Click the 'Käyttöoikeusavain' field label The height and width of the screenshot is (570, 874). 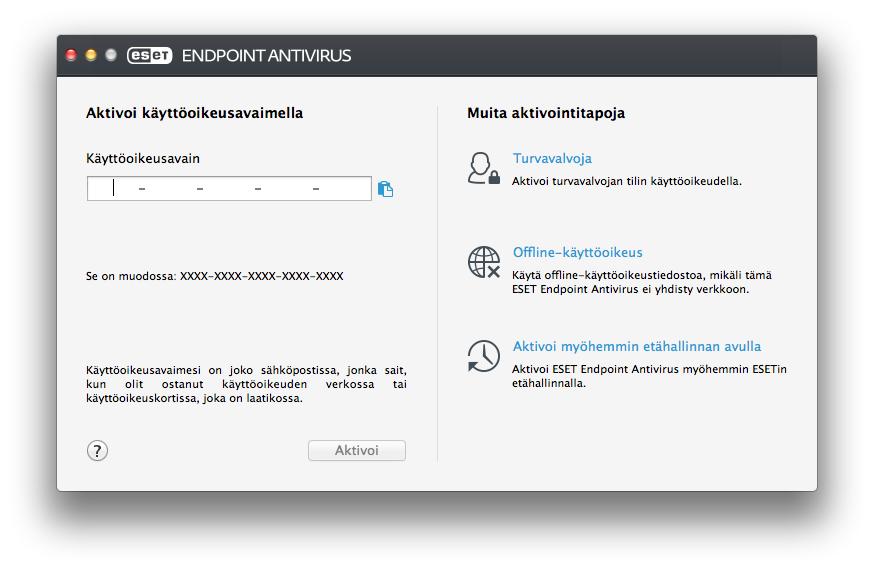(x=143, y=158)
